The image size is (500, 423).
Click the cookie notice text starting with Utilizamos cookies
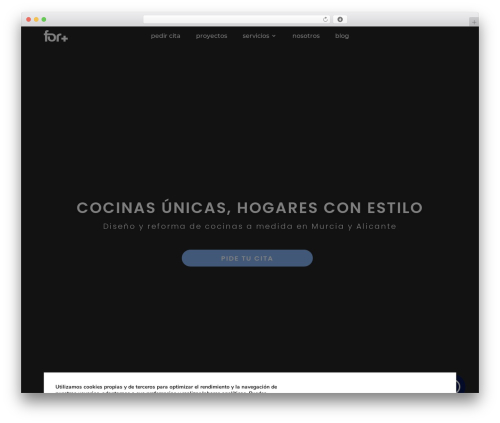pyautogui.click(x=166, y=389)
